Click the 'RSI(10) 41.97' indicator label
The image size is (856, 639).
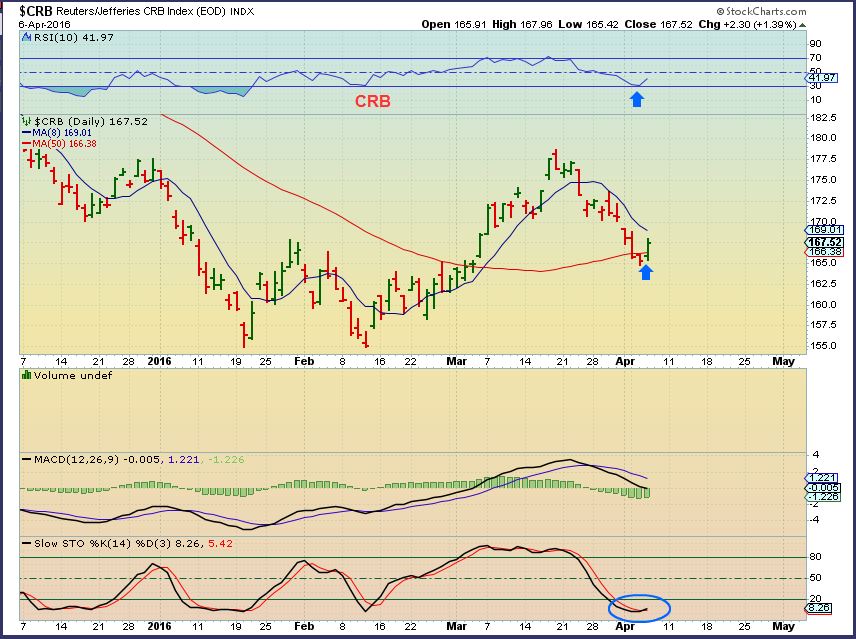coord(73,38)
